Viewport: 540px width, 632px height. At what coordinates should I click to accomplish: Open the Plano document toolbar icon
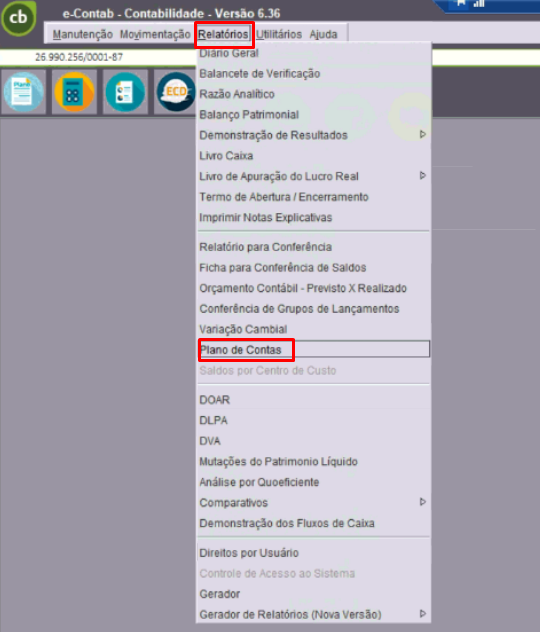[x=23, y=92]
